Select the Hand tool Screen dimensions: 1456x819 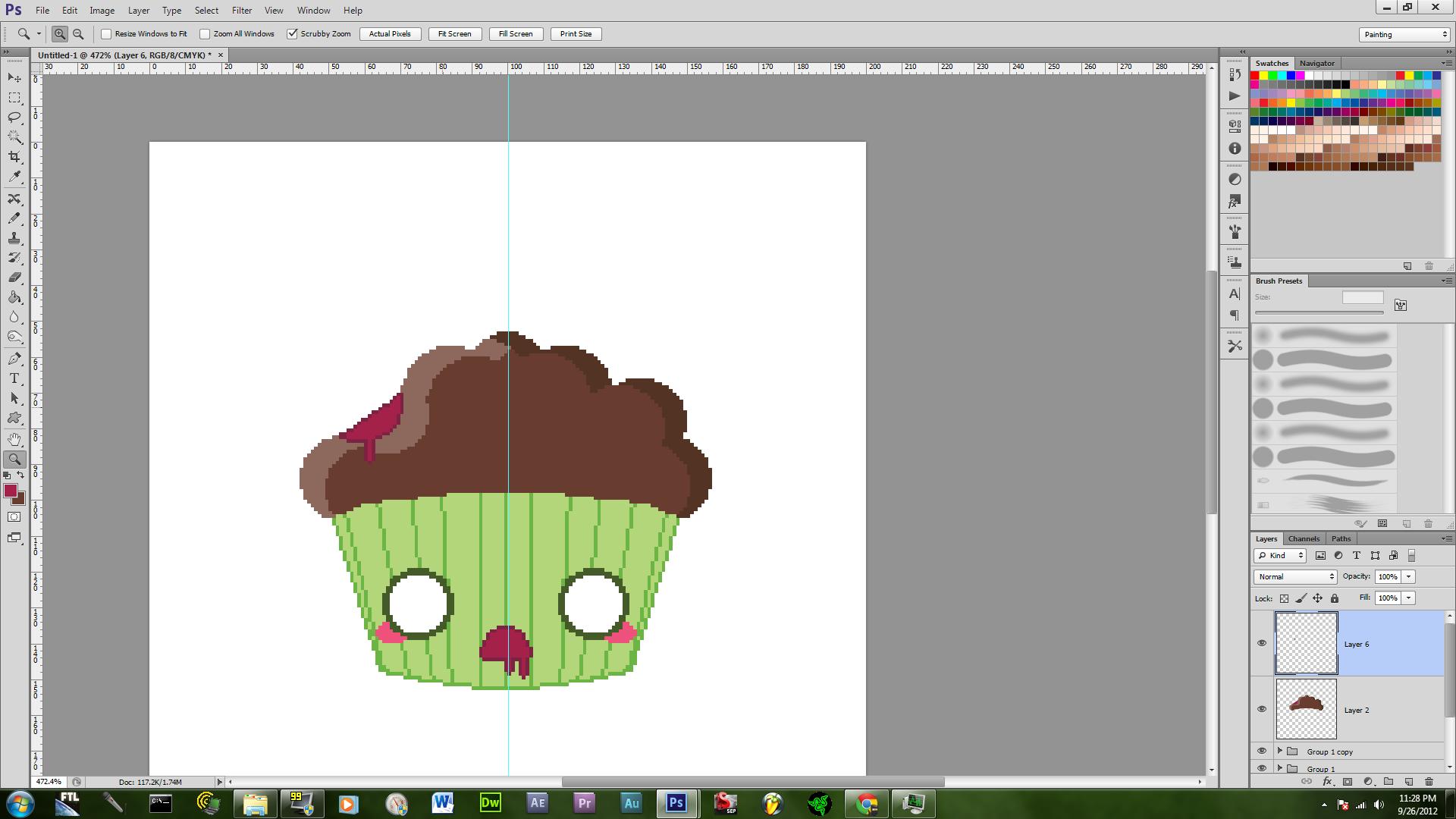tap(14, 439)
